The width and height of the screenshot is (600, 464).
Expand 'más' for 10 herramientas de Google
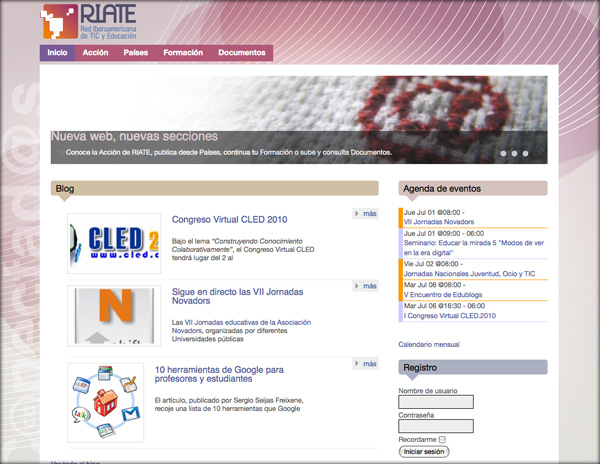pos(365,363)
